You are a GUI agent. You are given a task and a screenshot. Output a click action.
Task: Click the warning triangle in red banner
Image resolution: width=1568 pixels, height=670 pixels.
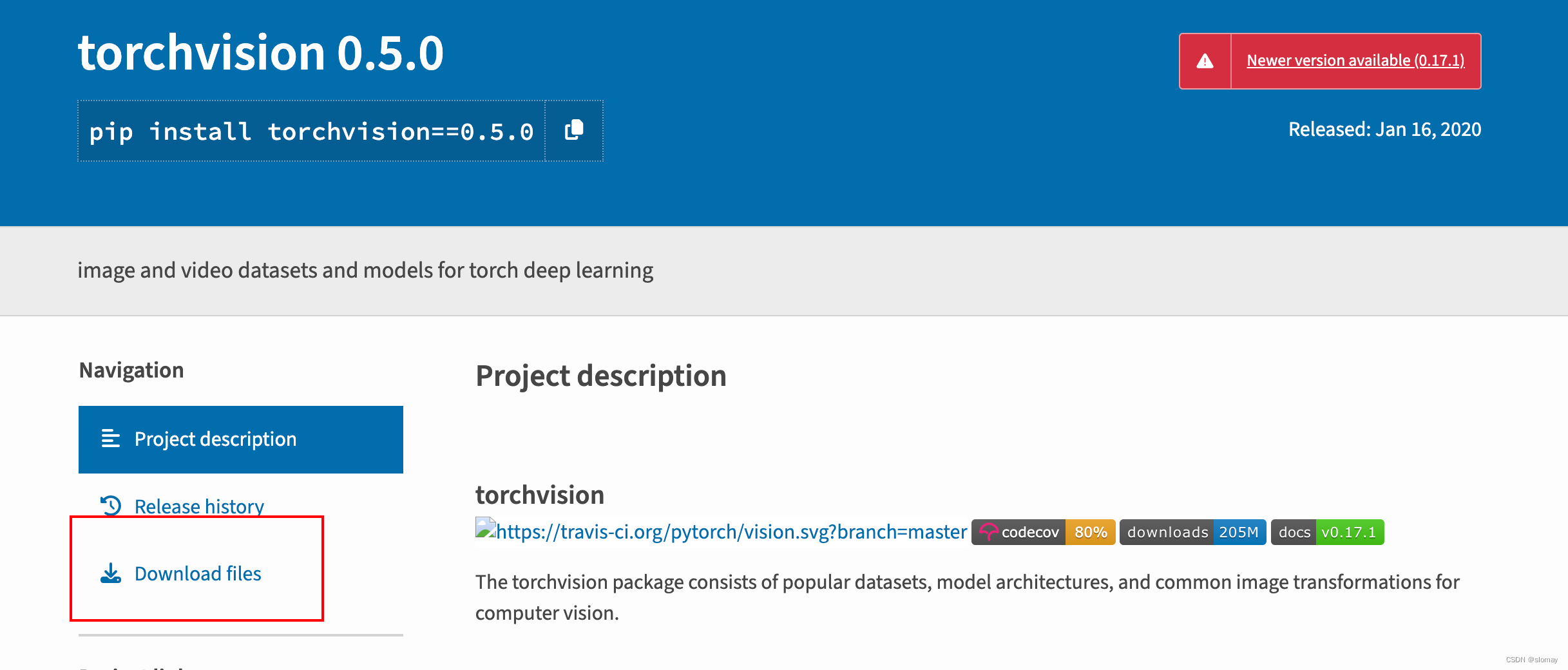(x=1204, y=61)
